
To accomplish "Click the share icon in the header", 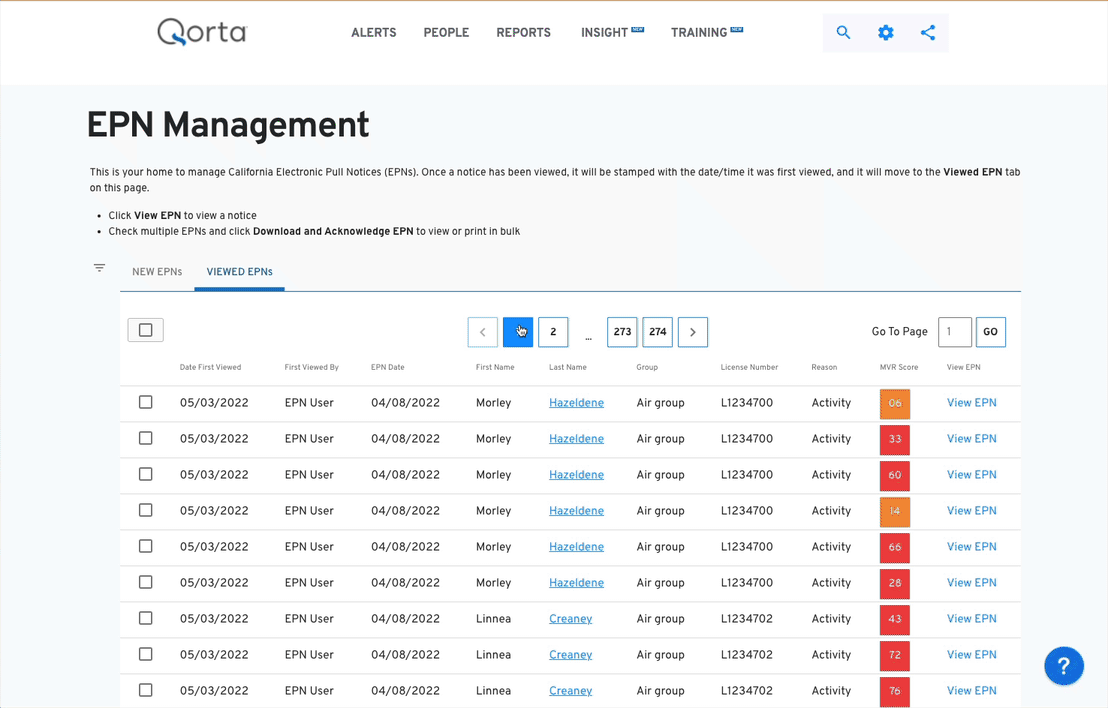I will [x=928, y=32].
